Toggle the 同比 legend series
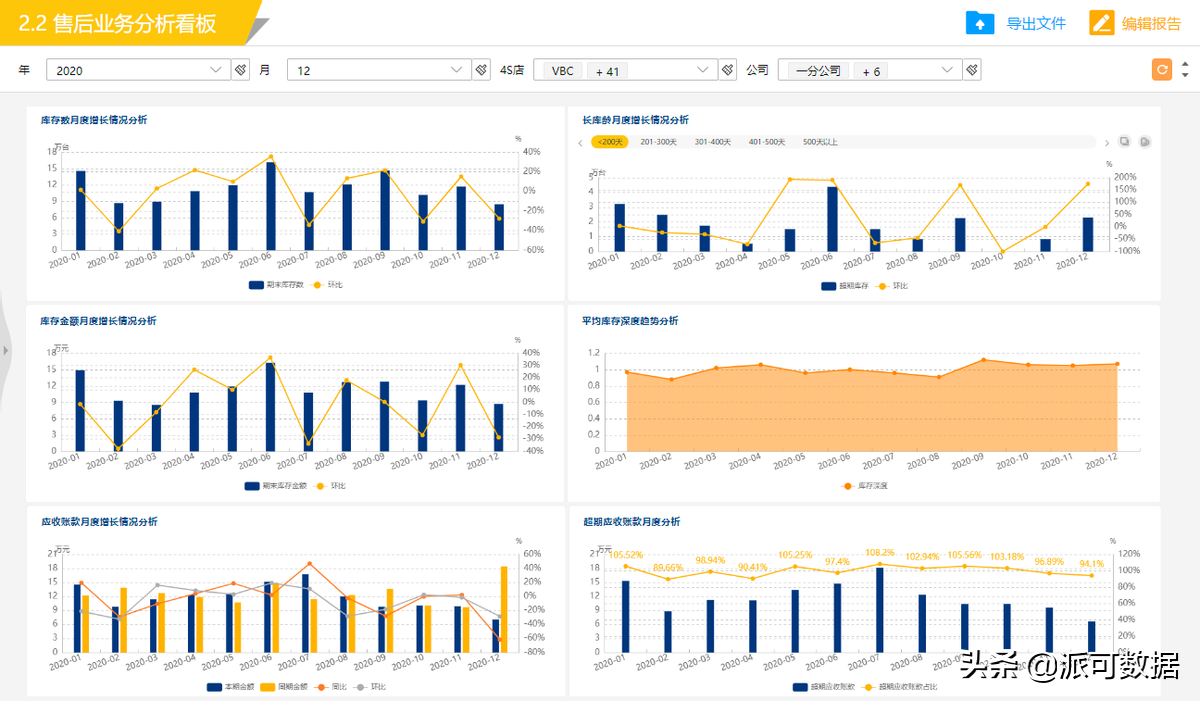The image size is (1200, 701). pos(329,687)
